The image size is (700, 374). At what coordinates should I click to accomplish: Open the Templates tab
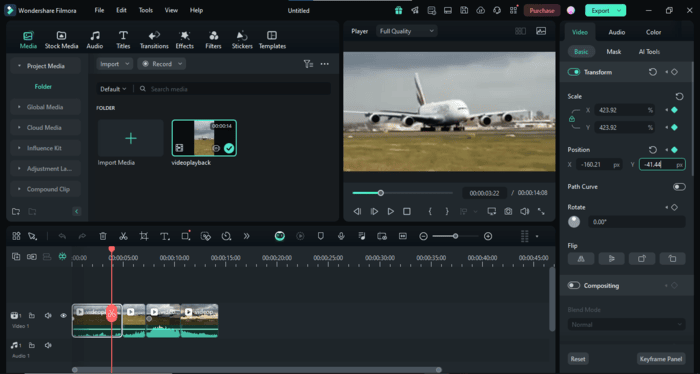(272, 39)
